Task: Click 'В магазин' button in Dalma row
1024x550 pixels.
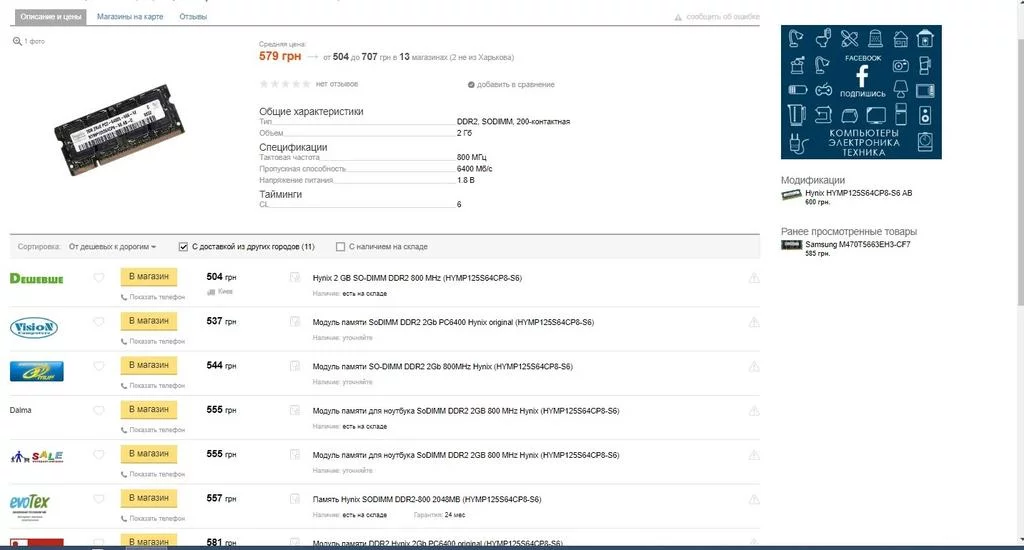Action: click(149, 410)
